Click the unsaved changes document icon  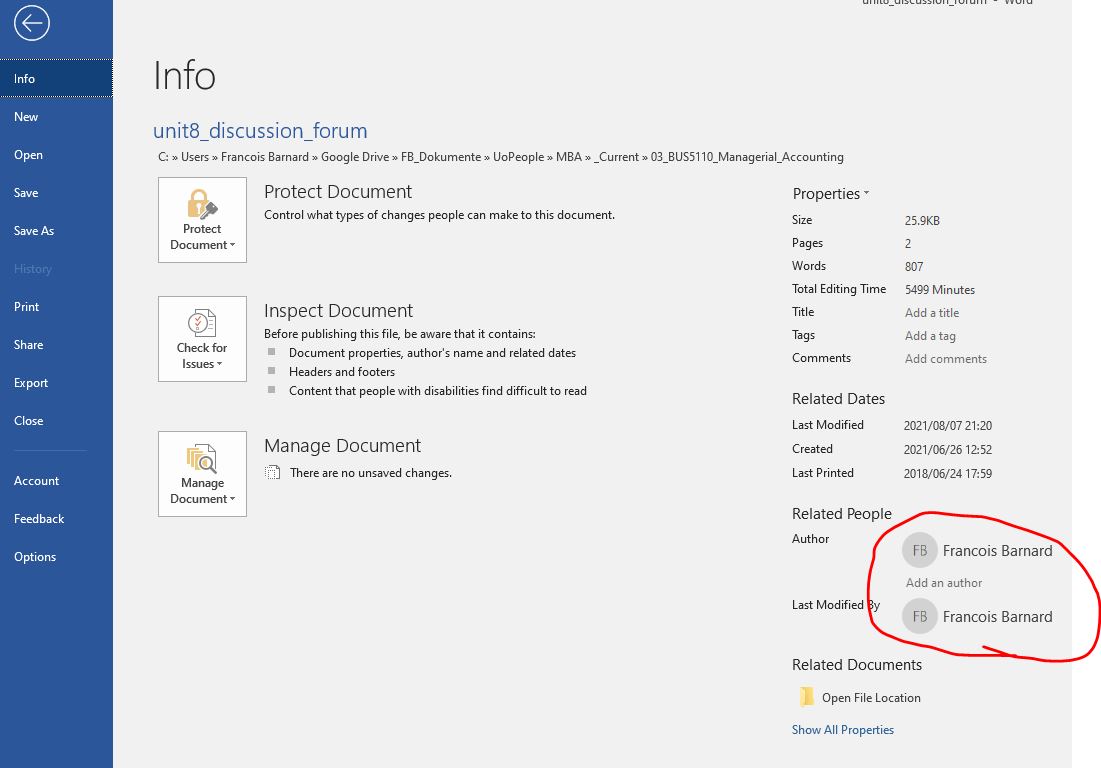[x=272, y=472]
